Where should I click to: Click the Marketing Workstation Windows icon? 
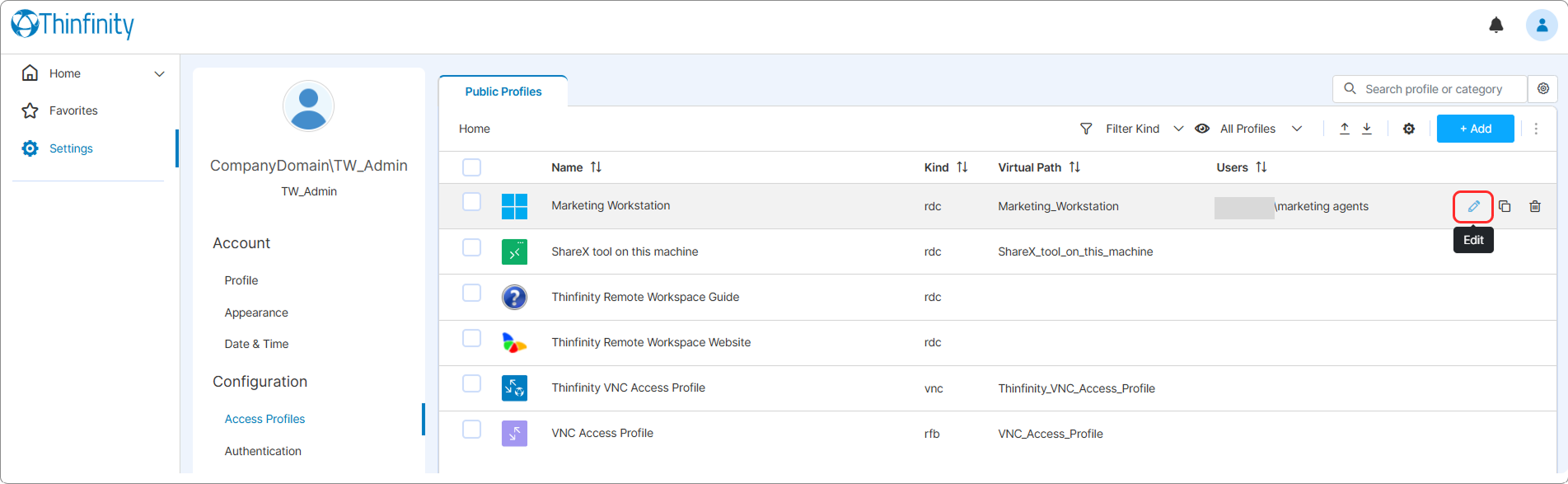[514, 206]
